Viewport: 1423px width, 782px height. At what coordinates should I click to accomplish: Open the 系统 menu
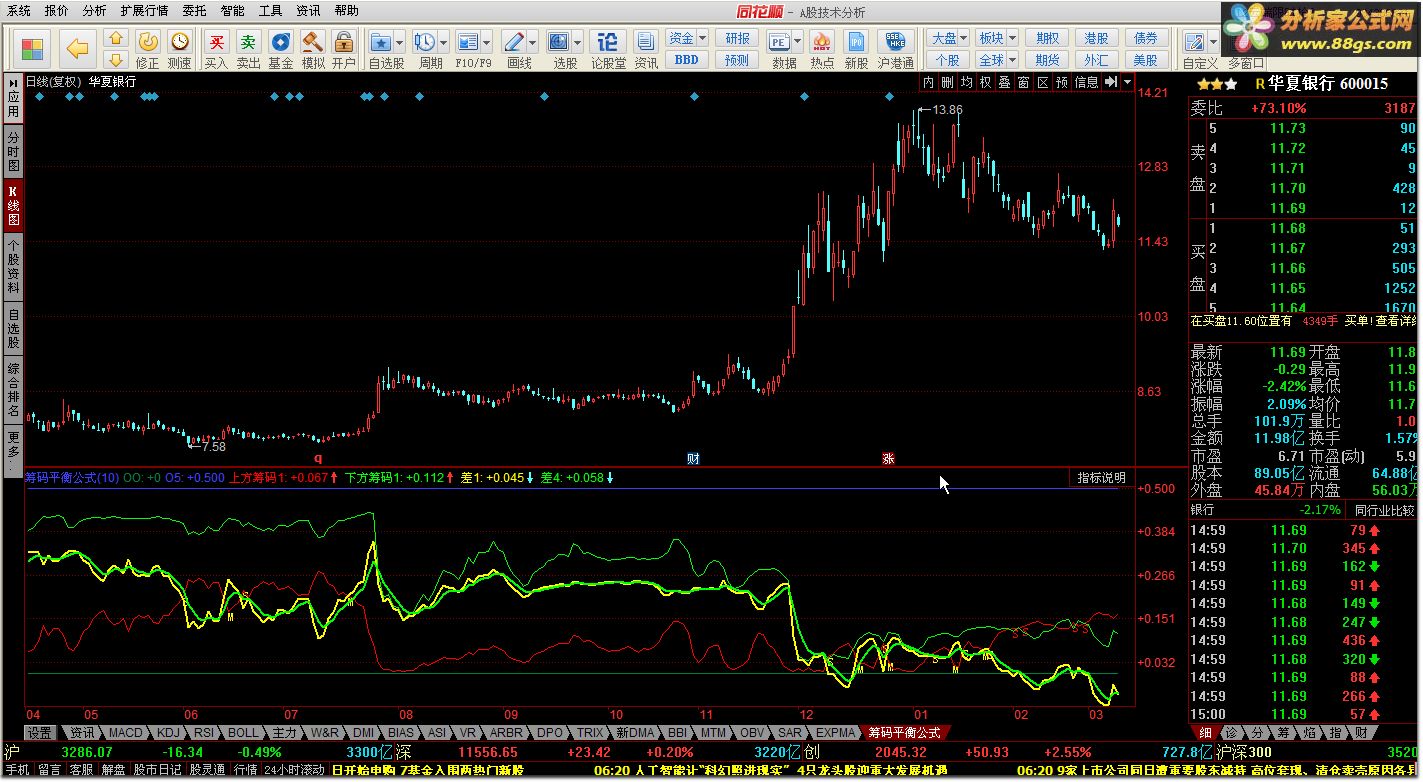click(19, 11)
